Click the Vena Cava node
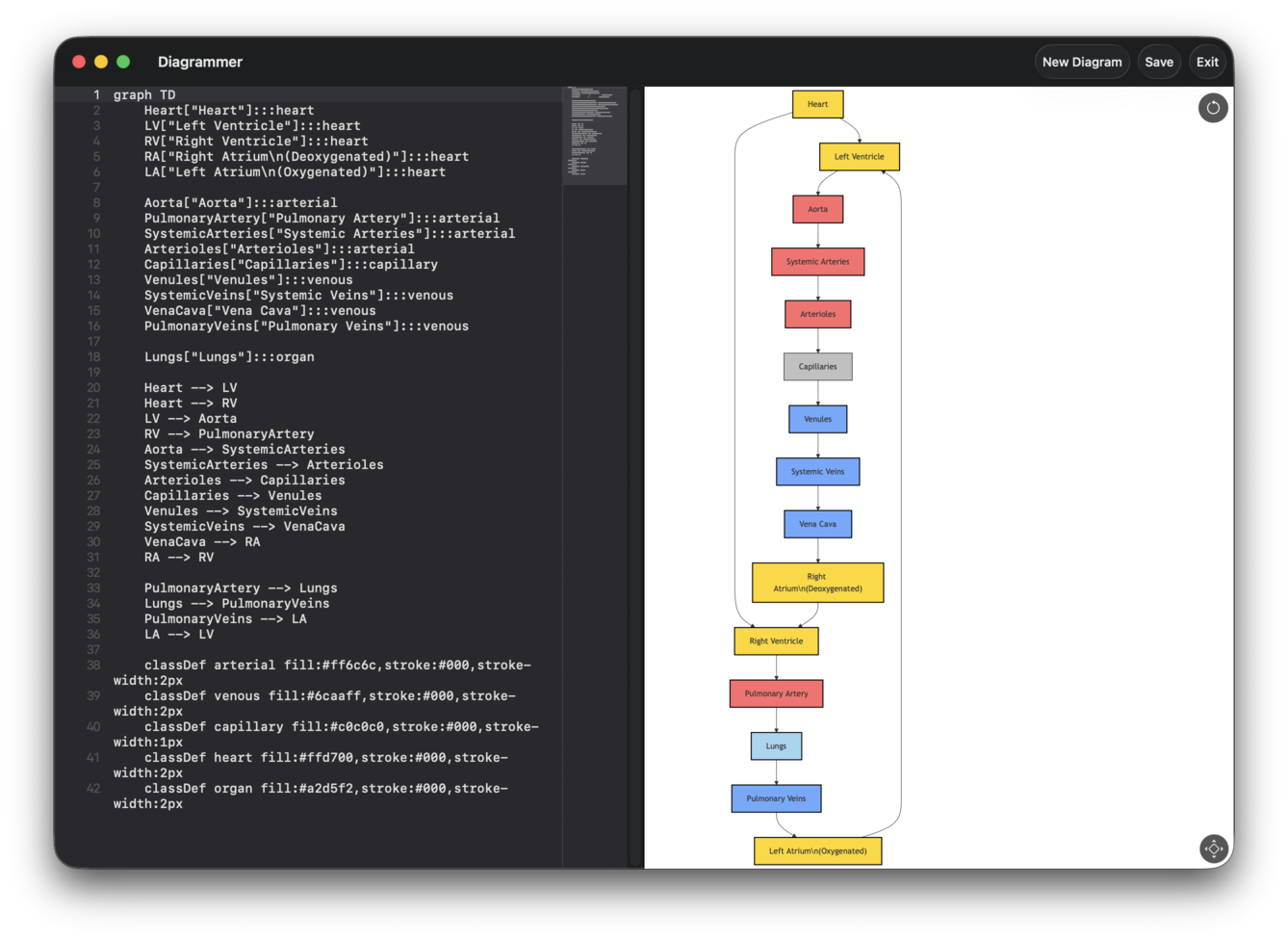 [x=817, y=523]
